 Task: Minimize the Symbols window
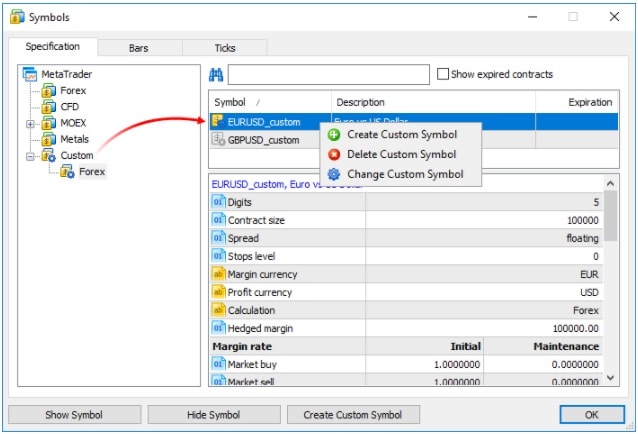(533, 17)
